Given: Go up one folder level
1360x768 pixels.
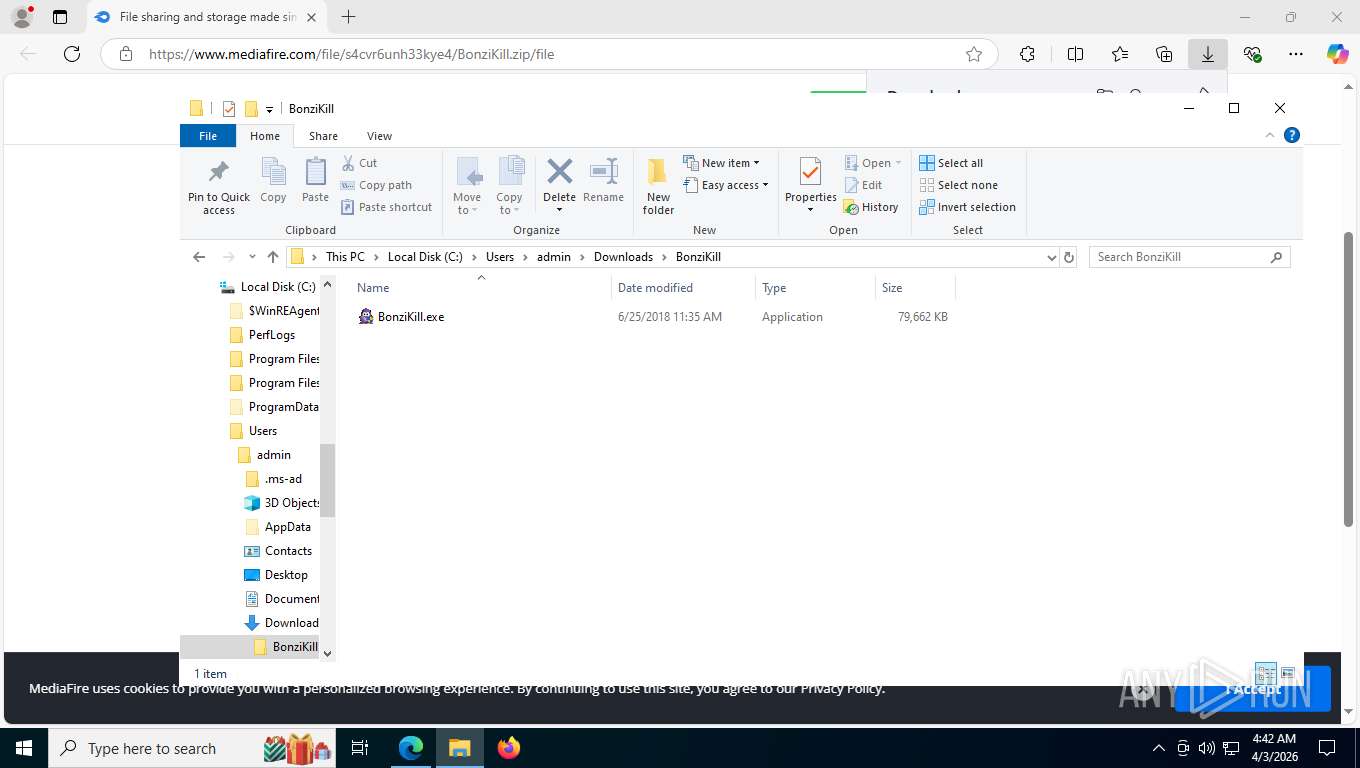Looking at the screenshot, I should (x=273, y=257).
